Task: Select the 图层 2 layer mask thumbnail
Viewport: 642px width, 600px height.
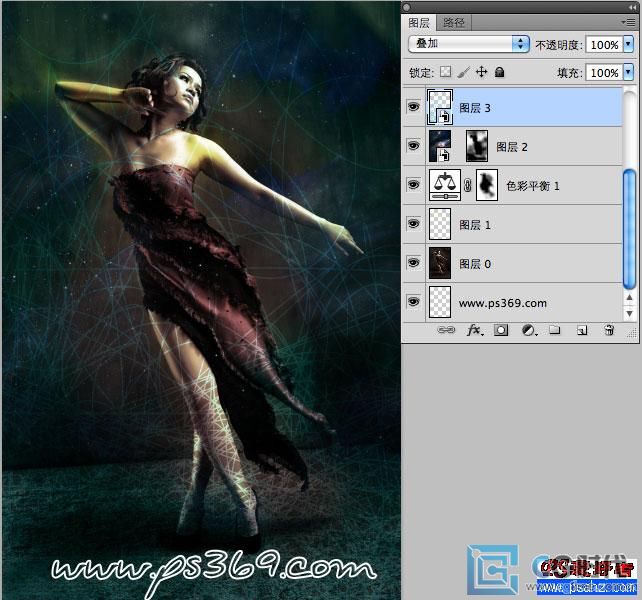Action: point(477,146)
